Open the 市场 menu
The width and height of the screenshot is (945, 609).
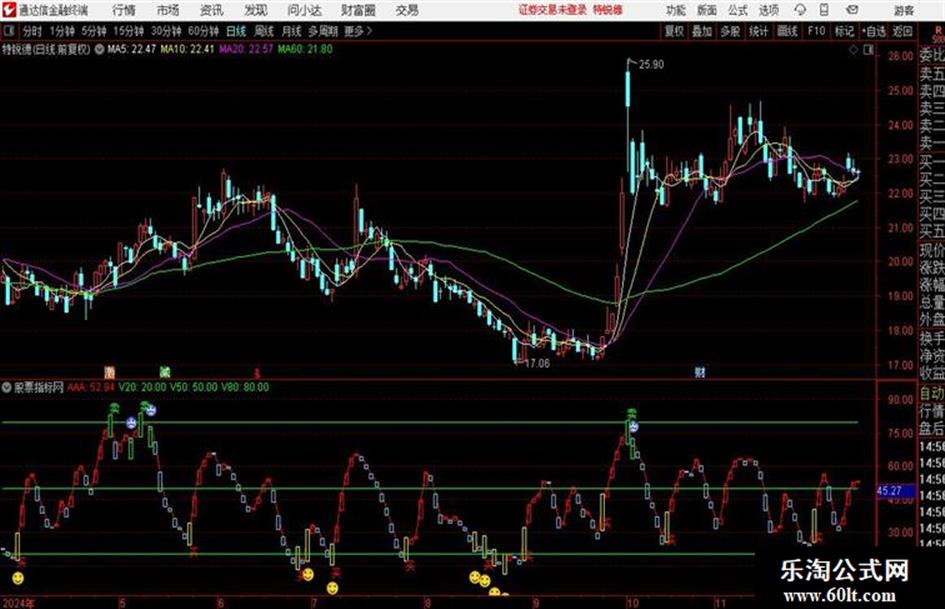point(168,10)
